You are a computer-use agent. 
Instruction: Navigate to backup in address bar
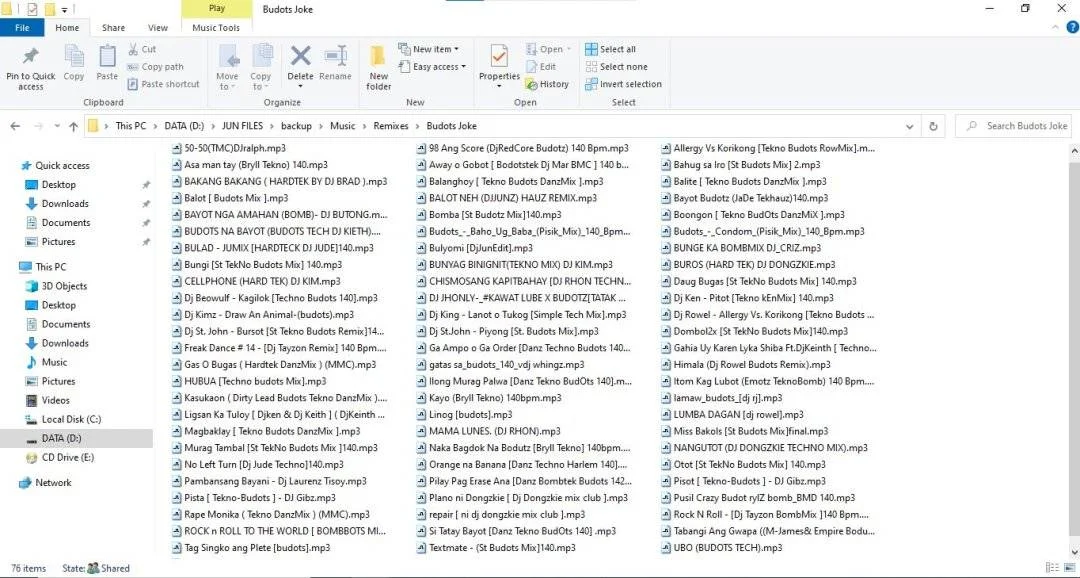(x=296, y=126)
